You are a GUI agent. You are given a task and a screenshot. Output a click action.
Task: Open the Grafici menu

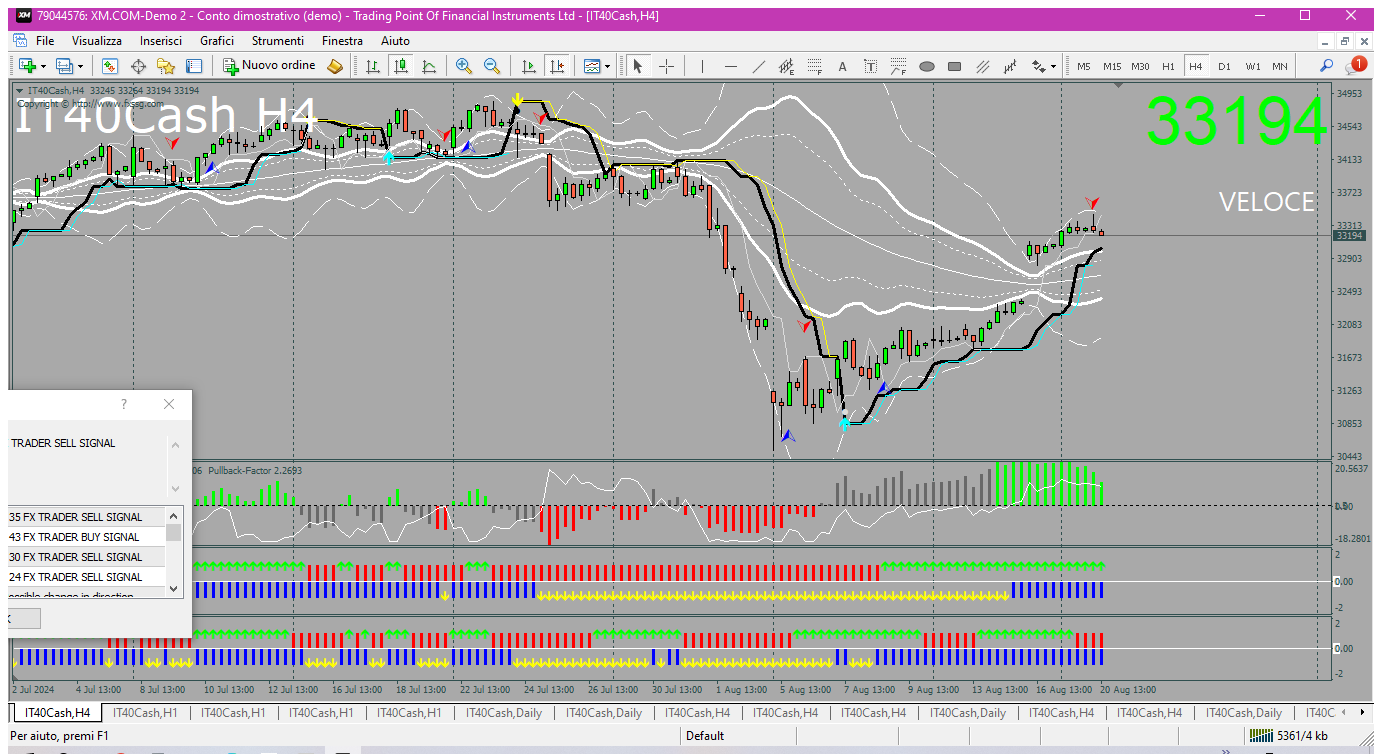(217, 41)
